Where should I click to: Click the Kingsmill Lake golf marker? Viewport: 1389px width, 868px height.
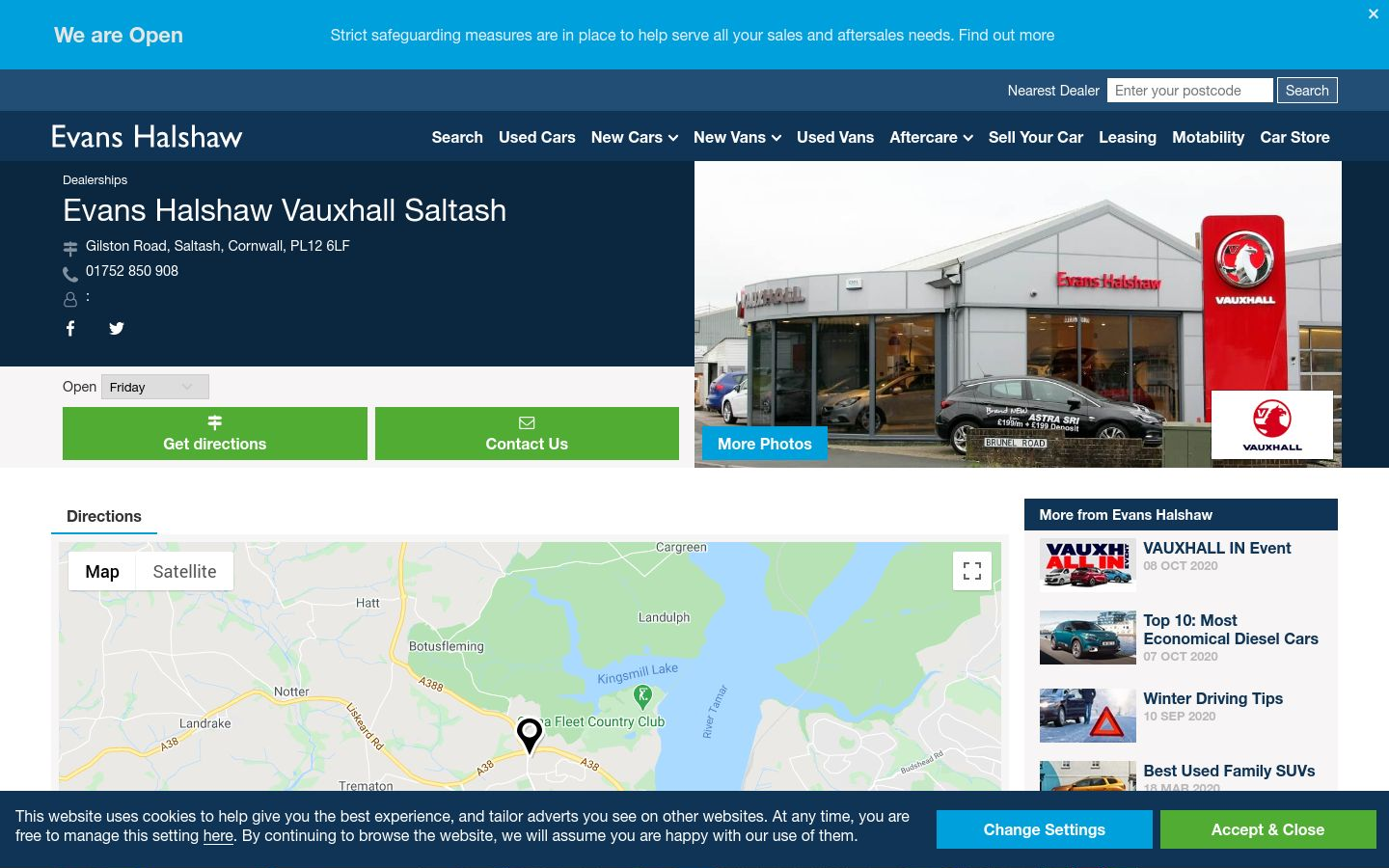click(x=642, y=695)
